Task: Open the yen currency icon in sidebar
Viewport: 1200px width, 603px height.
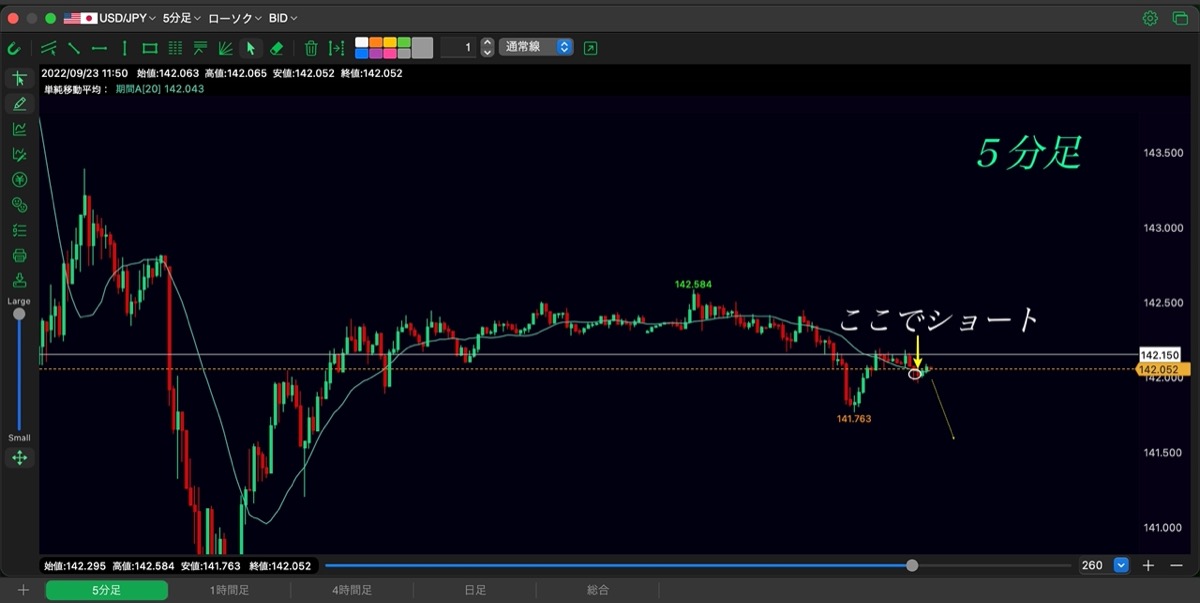Action: [x=19, y=180]
